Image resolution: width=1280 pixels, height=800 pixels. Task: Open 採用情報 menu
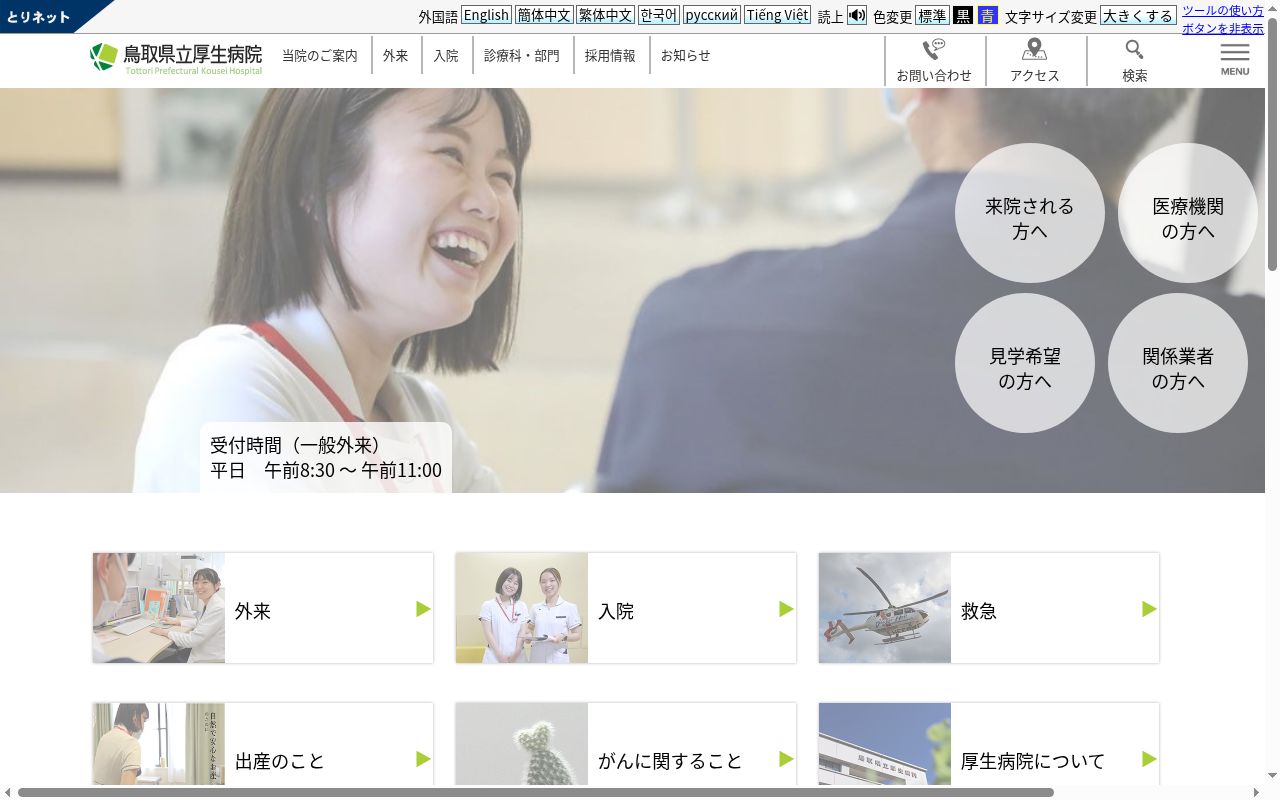(610, 56)
